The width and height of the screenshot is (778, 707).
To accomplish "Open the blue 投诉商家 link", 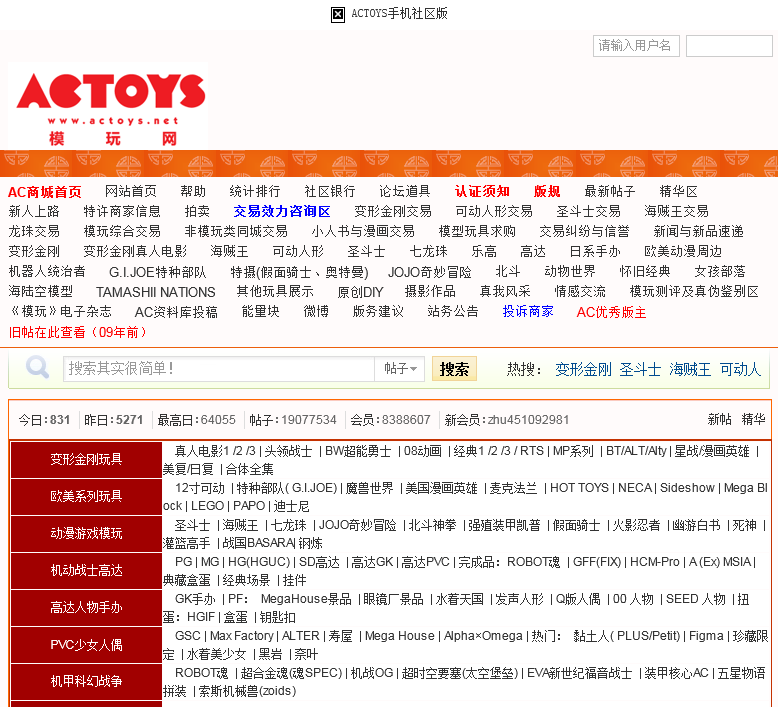I will (528, 312).
